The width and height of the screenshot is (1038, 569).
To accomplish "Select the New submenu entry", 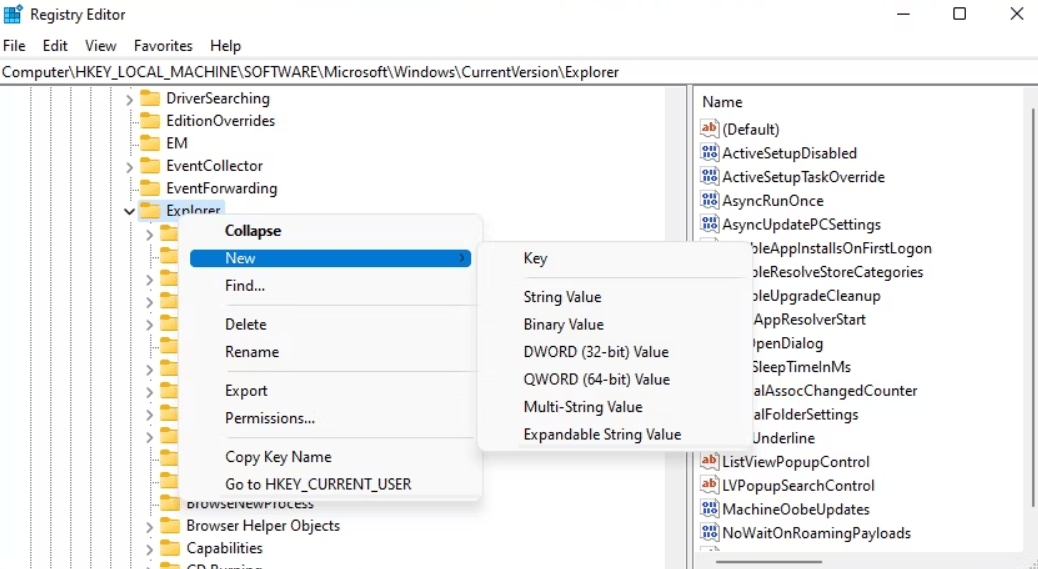I will 330,258.
